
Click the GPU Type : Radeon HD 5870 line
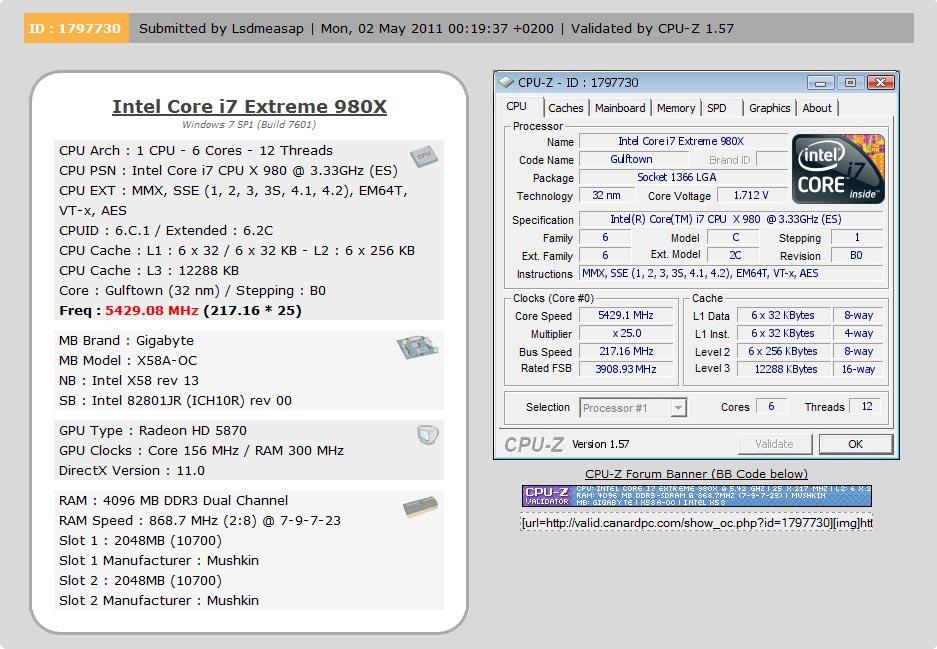point(153,430)
